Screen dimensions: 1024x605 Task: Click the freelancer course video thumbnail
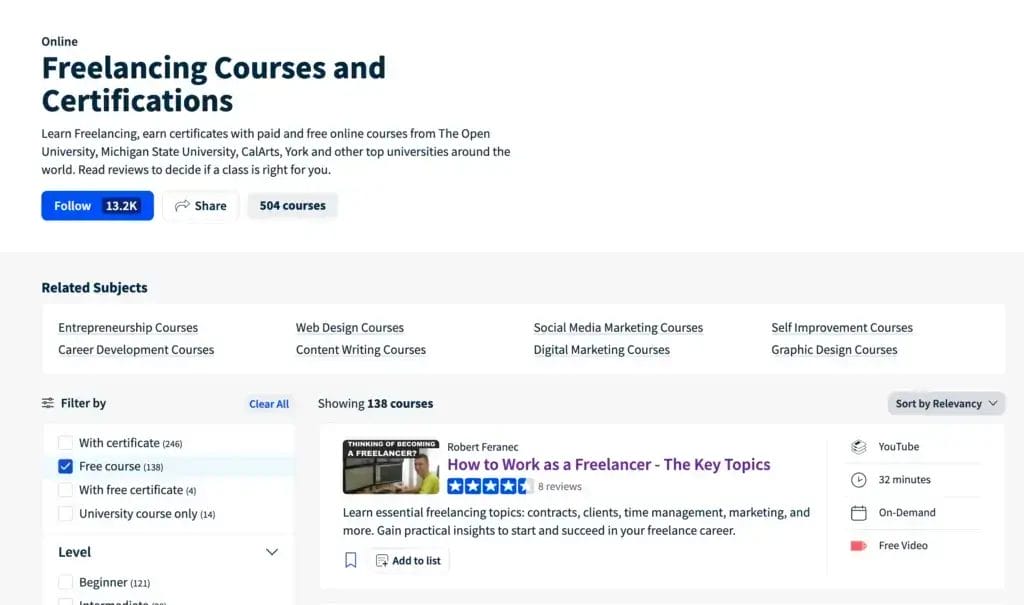[x=390, y=466]
